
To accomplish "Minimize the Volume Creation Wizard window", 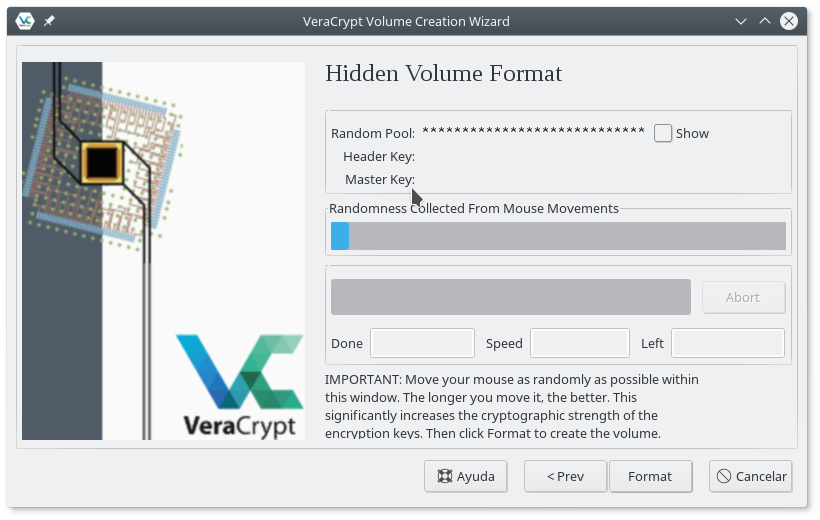I will (741, 21).
